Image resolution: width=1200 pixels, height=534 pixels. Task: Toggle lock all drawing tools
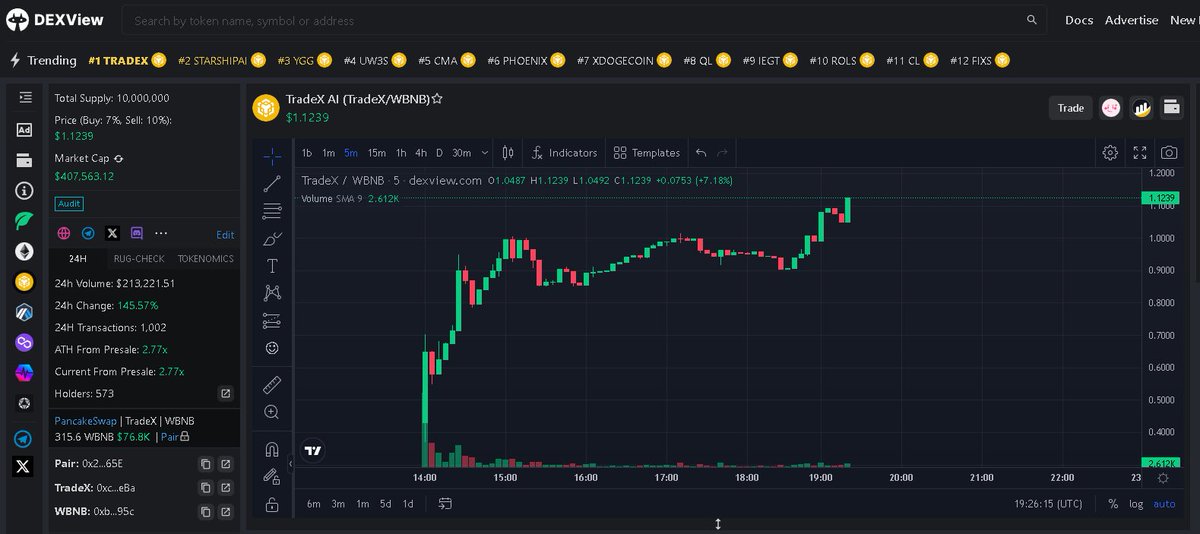[x=272, y=505]
